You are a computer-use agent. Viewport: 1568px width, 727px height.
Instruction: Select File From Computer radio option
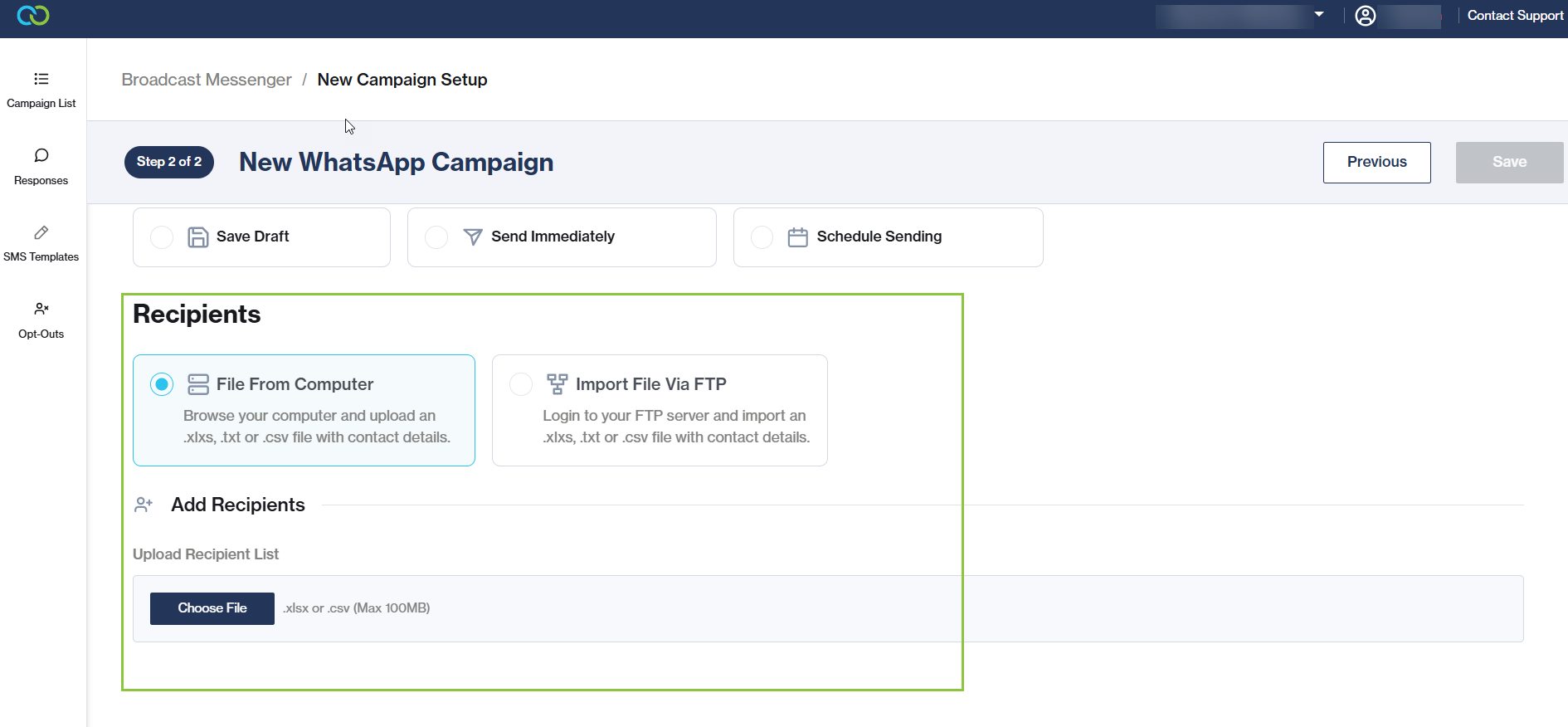click(162, 384)
